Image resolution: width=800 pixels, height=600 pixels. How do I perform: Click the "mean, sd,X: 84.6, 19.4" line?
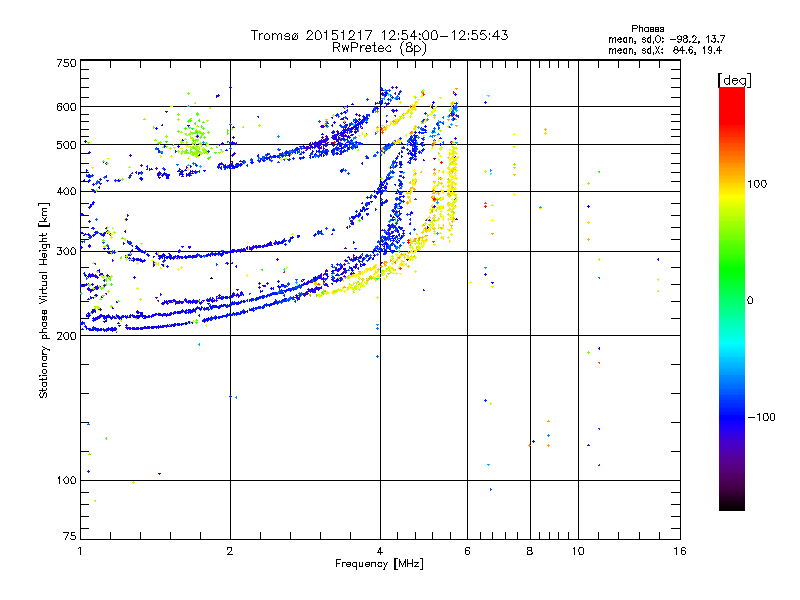pyautogui.click(x=665, y=50)
